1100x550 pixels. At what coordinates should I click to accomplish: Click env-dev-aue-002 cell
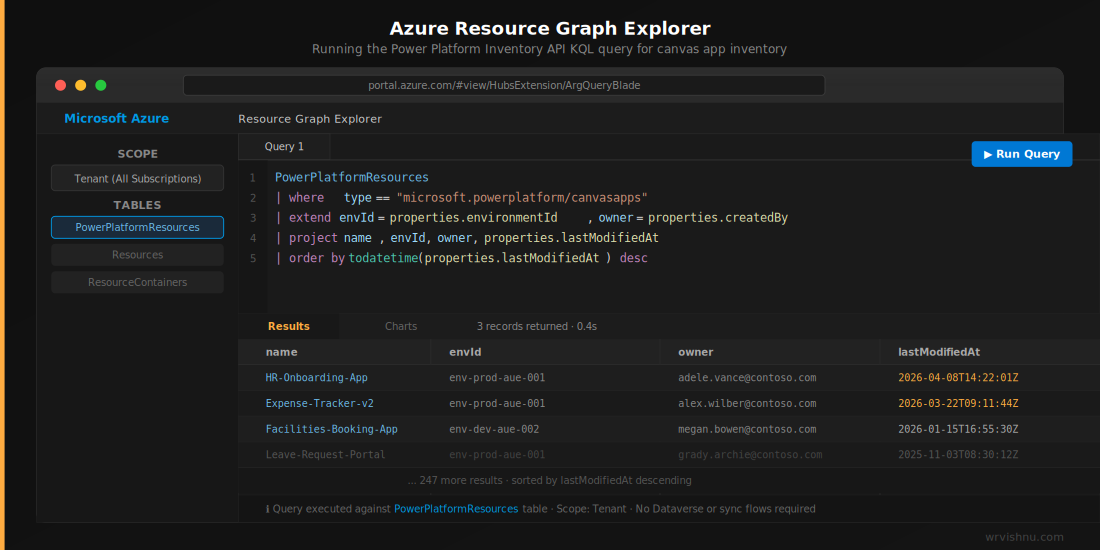coord(494,429)
